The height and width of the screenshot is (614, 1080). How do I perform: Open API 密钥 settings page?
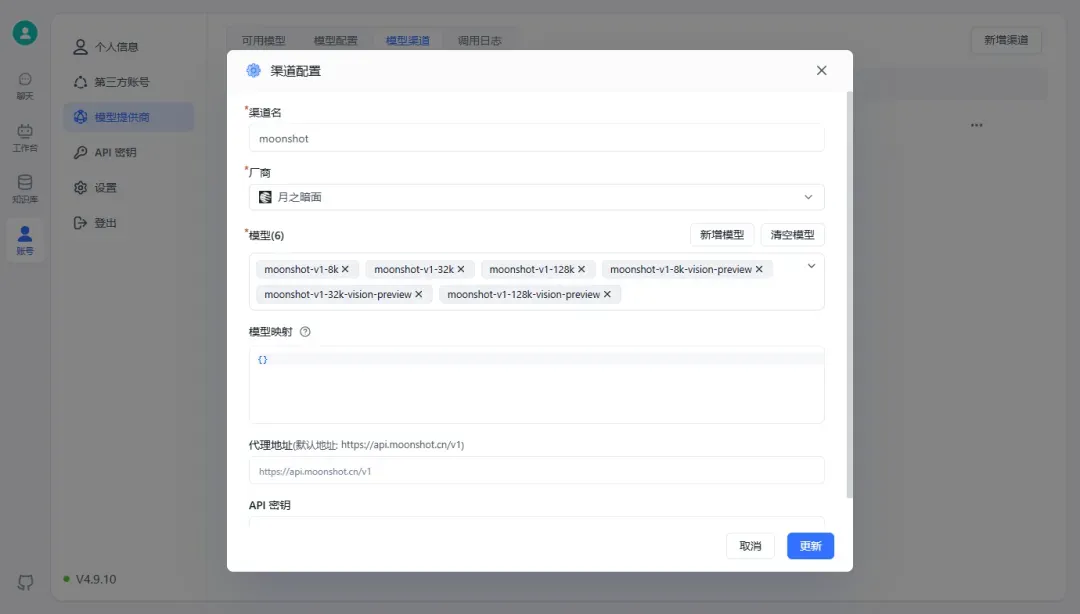coord(128,152)
